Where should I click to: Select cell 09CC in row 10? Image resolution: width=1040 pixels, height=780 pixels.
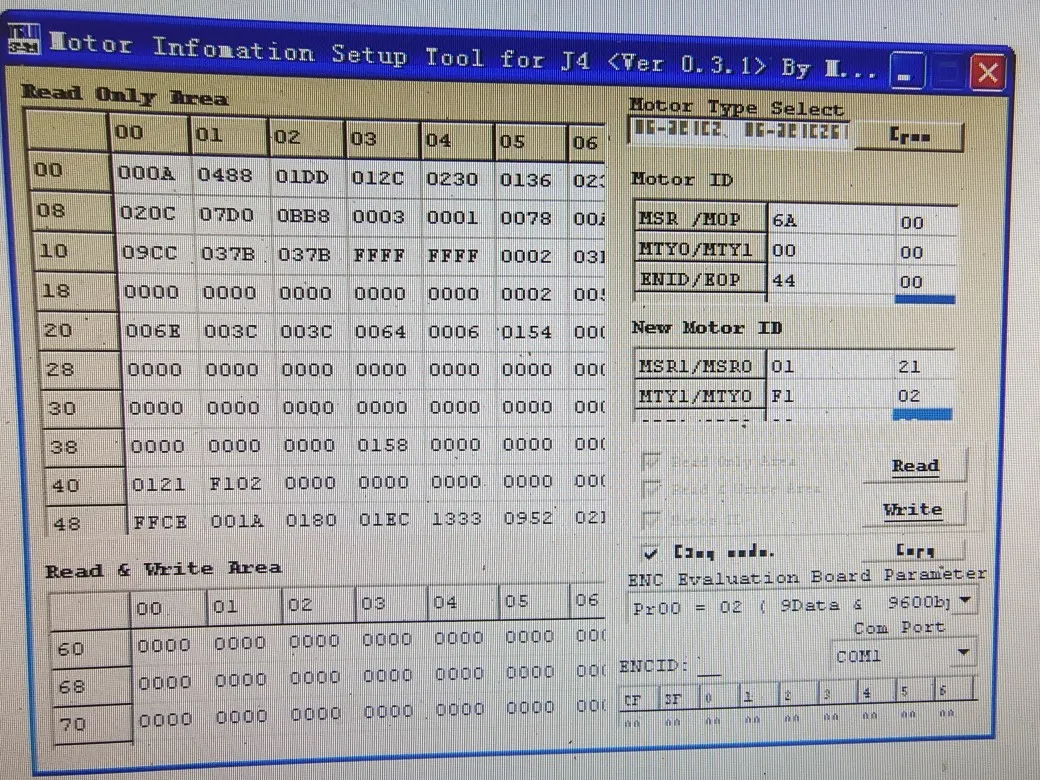(x=155, y=253)
